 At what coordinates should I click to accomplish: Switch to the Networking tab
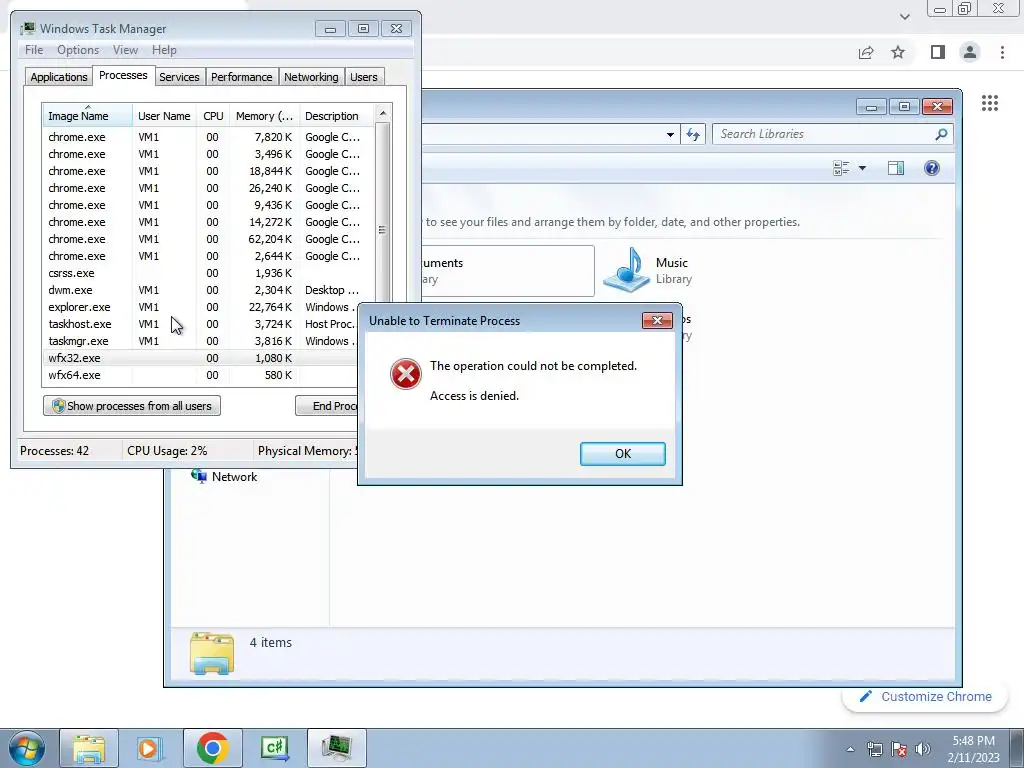[x=311, y=77]
